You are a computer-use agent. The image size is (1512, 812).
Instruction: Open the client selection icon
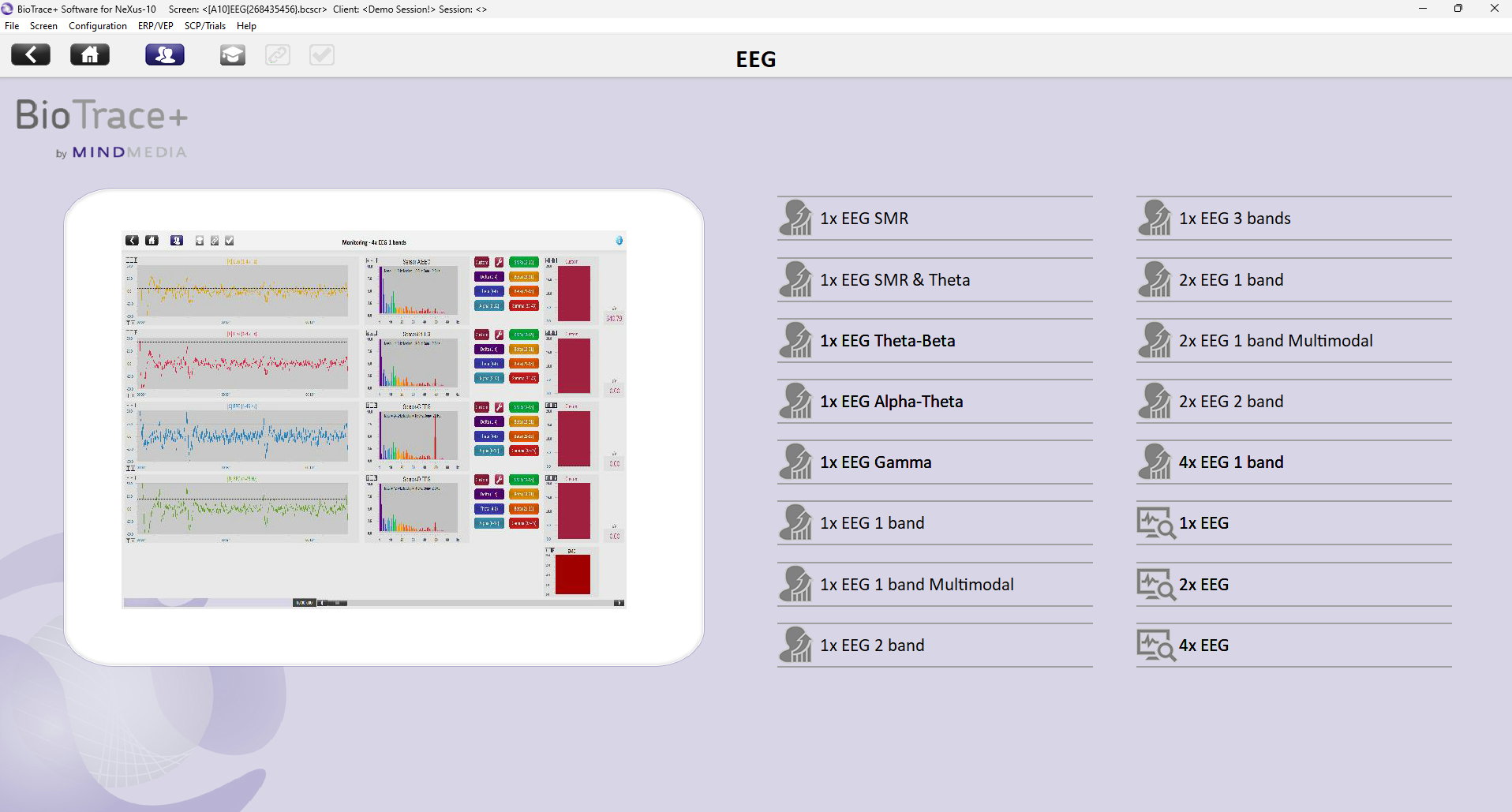coord(165,54)
